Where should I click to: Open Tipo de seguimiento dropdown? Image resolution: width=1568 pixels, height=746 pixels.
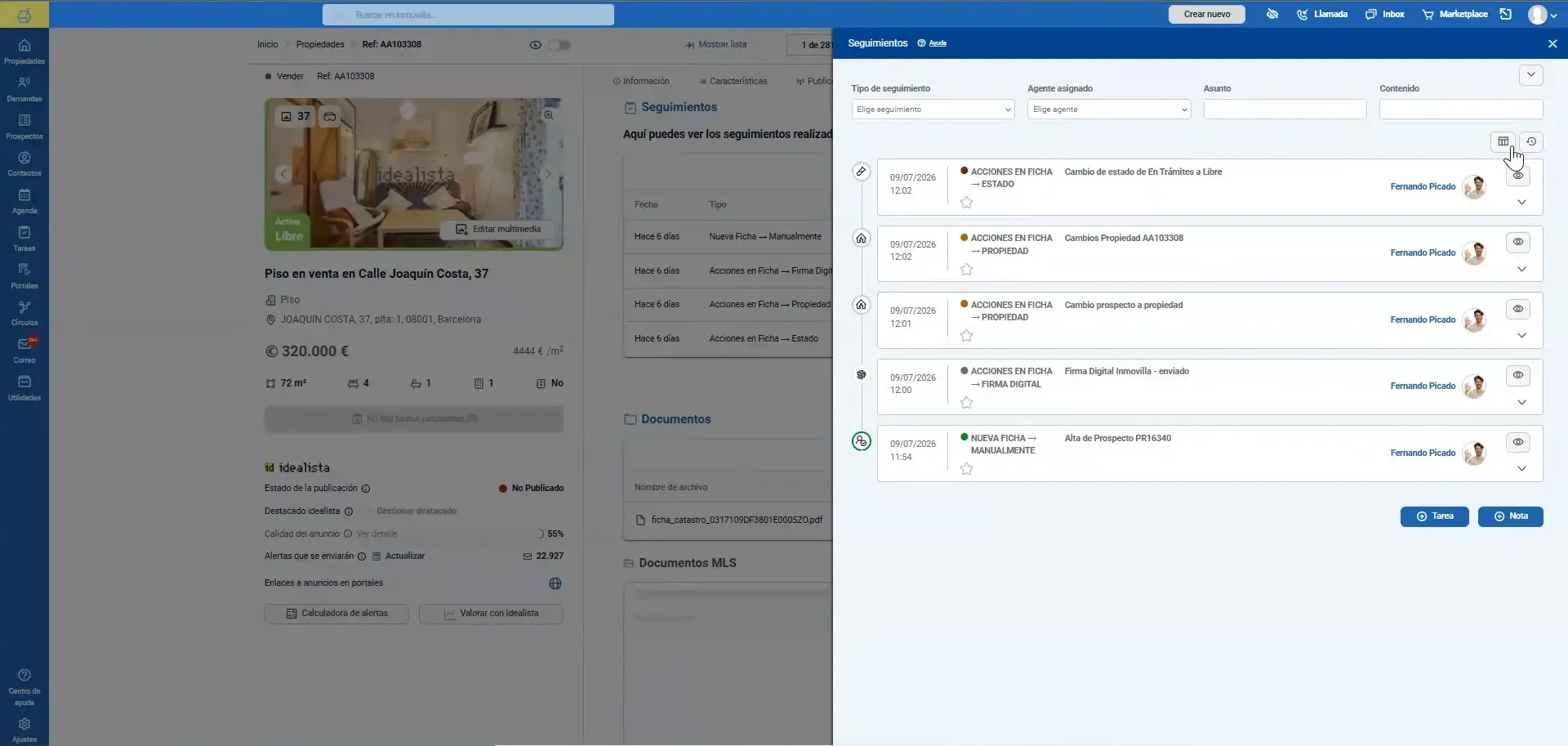click(x=933, y=109)
